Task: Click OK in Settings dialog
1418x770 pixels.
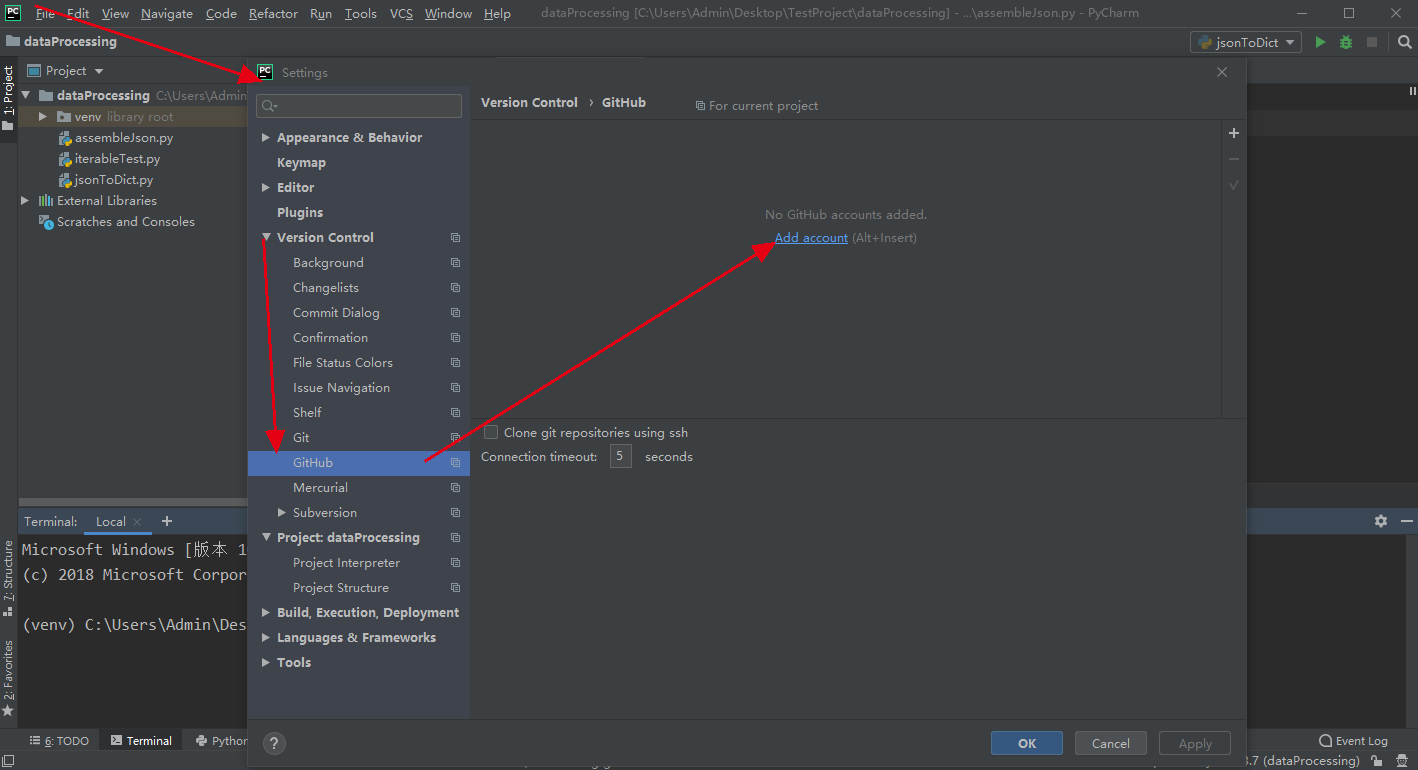Action: 1027,743
